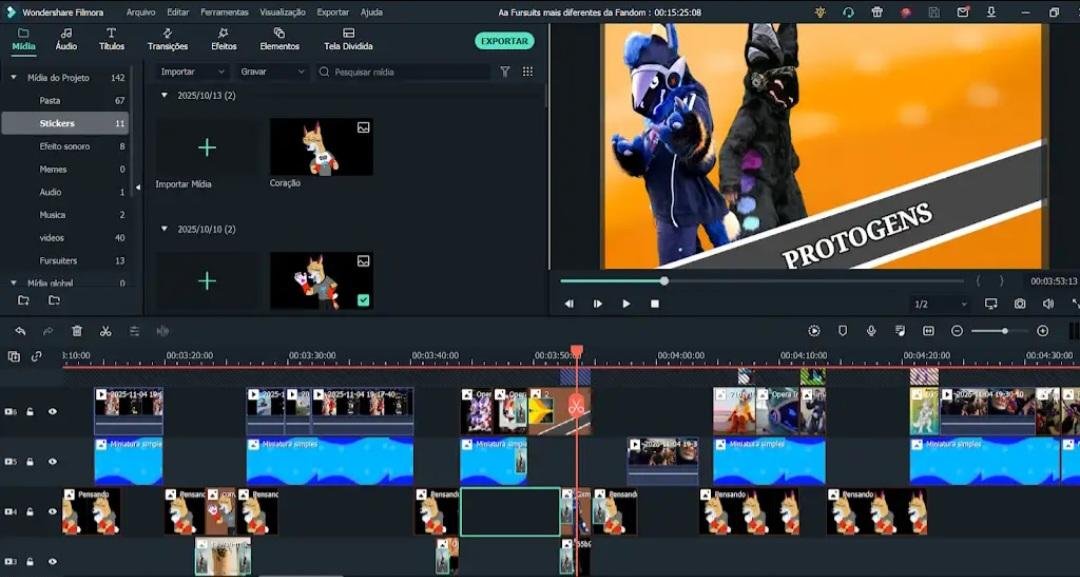Play the preview video
This screenshot has height=577, width=1080.
click(x=626, y=304)
